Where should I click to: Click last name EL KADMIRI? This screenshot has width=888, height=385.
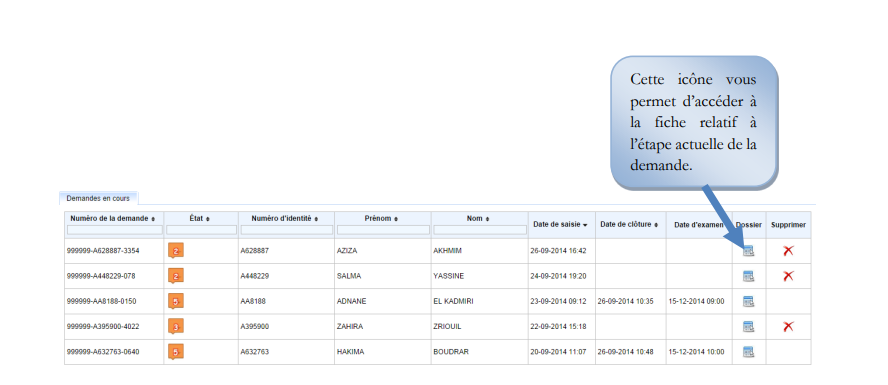point(453,301)
